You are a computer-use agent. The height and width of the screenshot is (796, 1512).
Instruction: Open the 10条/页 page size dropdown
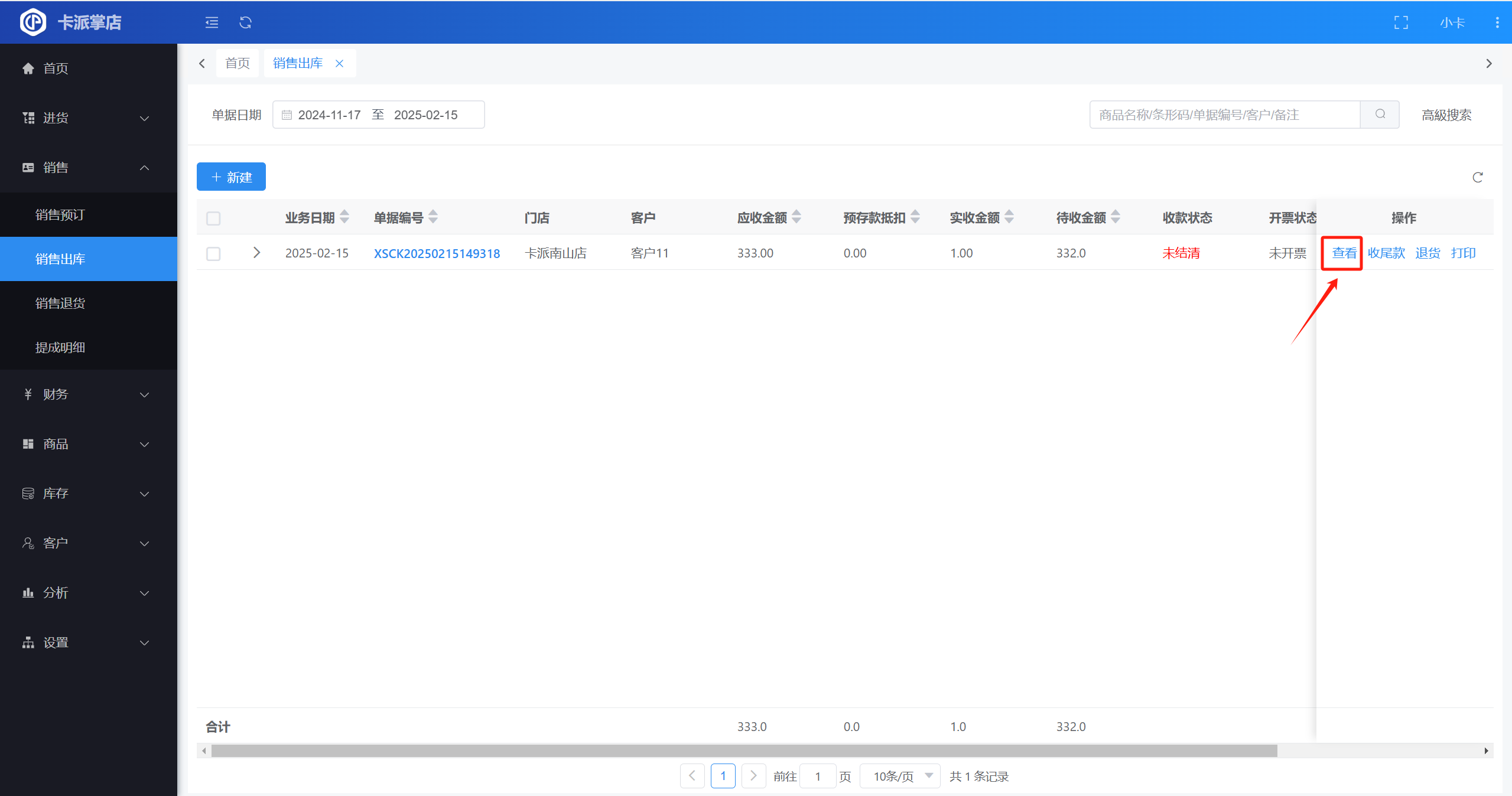pos(900,776)
